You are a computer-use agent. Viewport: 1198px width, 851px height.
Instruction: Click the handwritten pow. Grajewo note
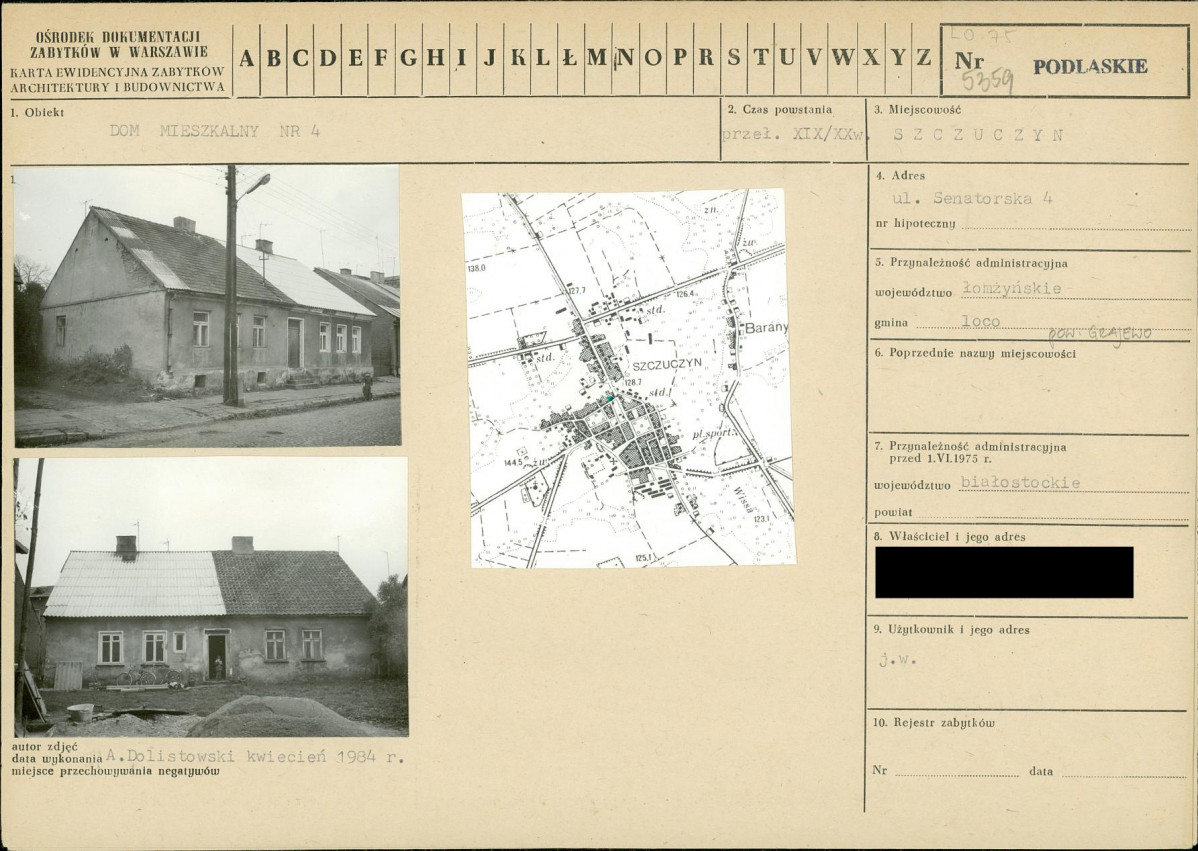point(1099,335)
